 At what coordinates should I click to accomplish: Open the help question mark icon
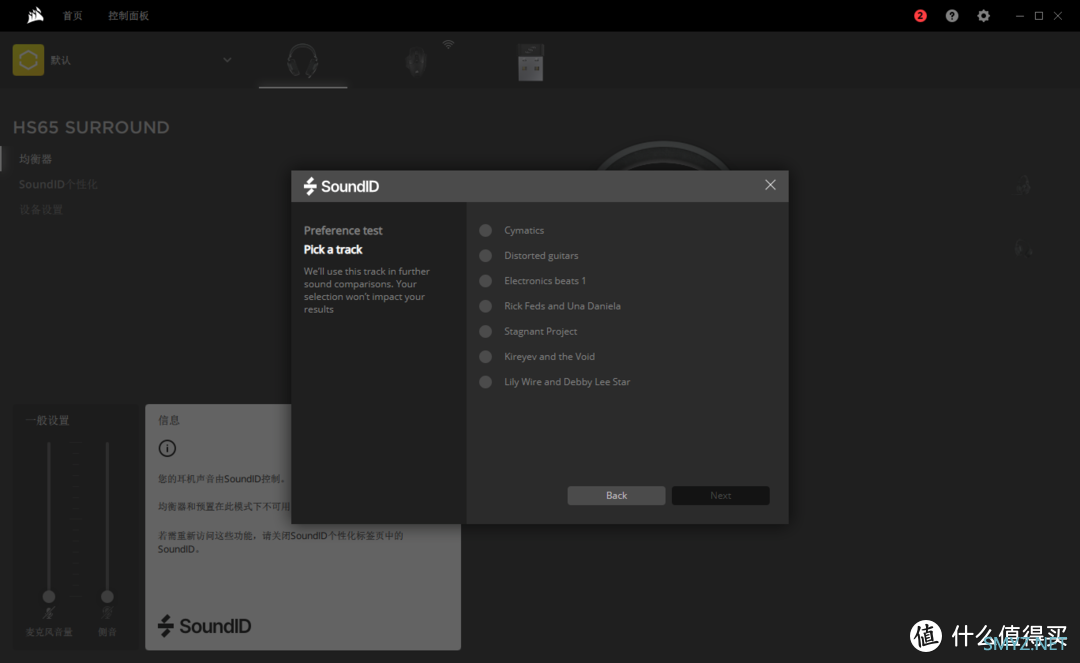click(952, 16)
